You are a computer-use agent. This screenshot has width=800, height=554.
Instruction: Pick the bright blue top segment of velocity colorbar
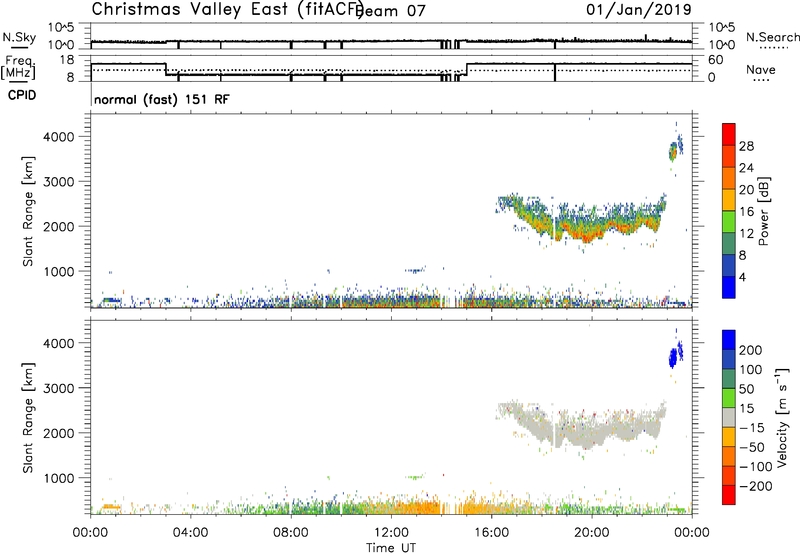[x=729, y=340]
